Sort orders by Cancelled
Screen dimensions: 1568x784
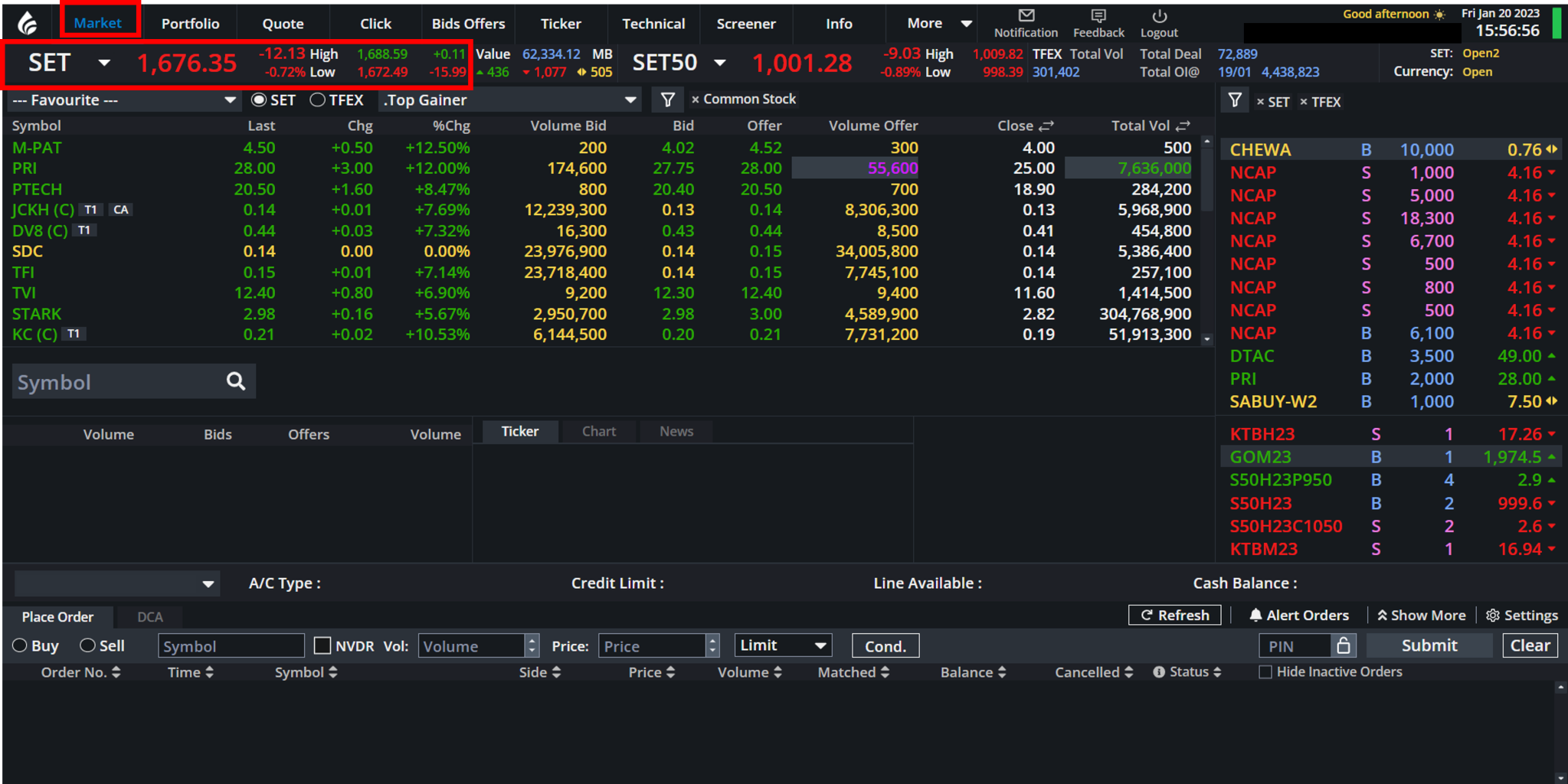pyautogui.click(x=1128, y=672)
